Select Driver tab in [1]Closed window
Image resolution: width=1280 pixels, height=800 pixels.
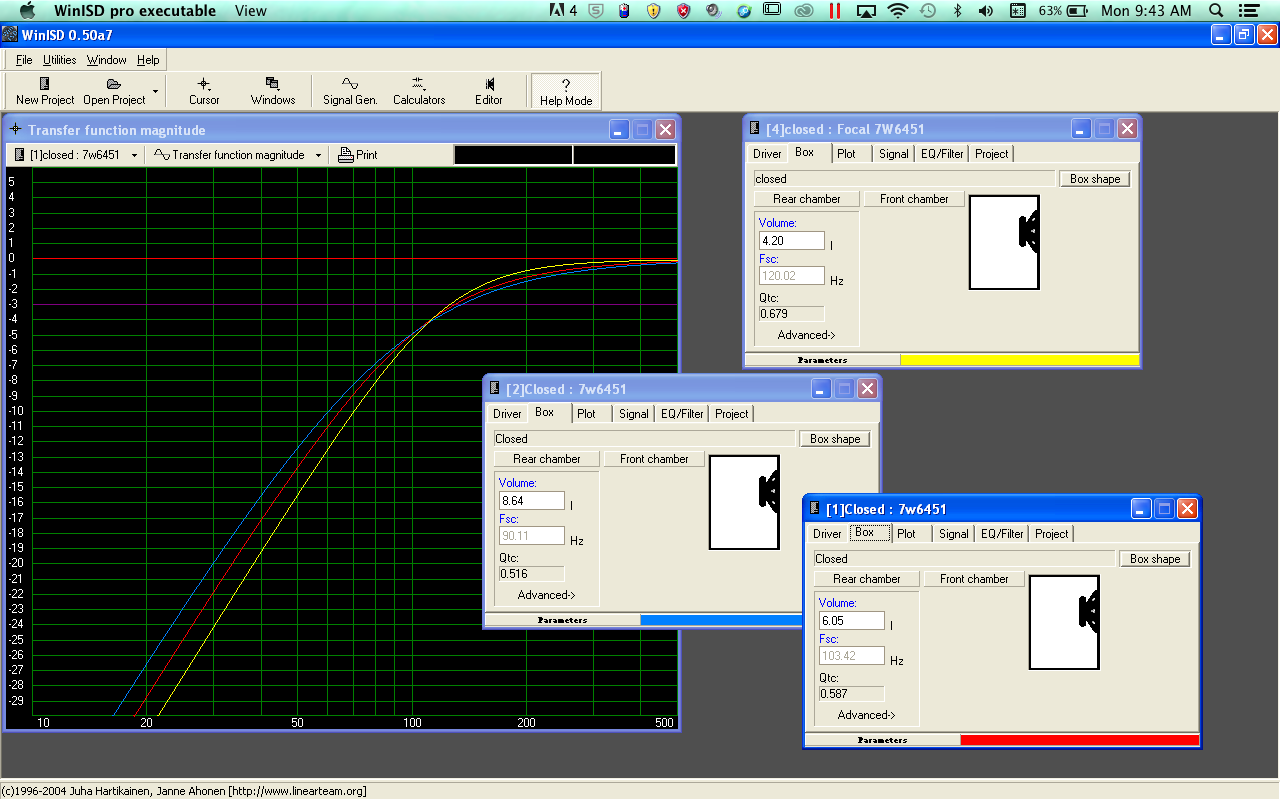click(x=827, y=534)
